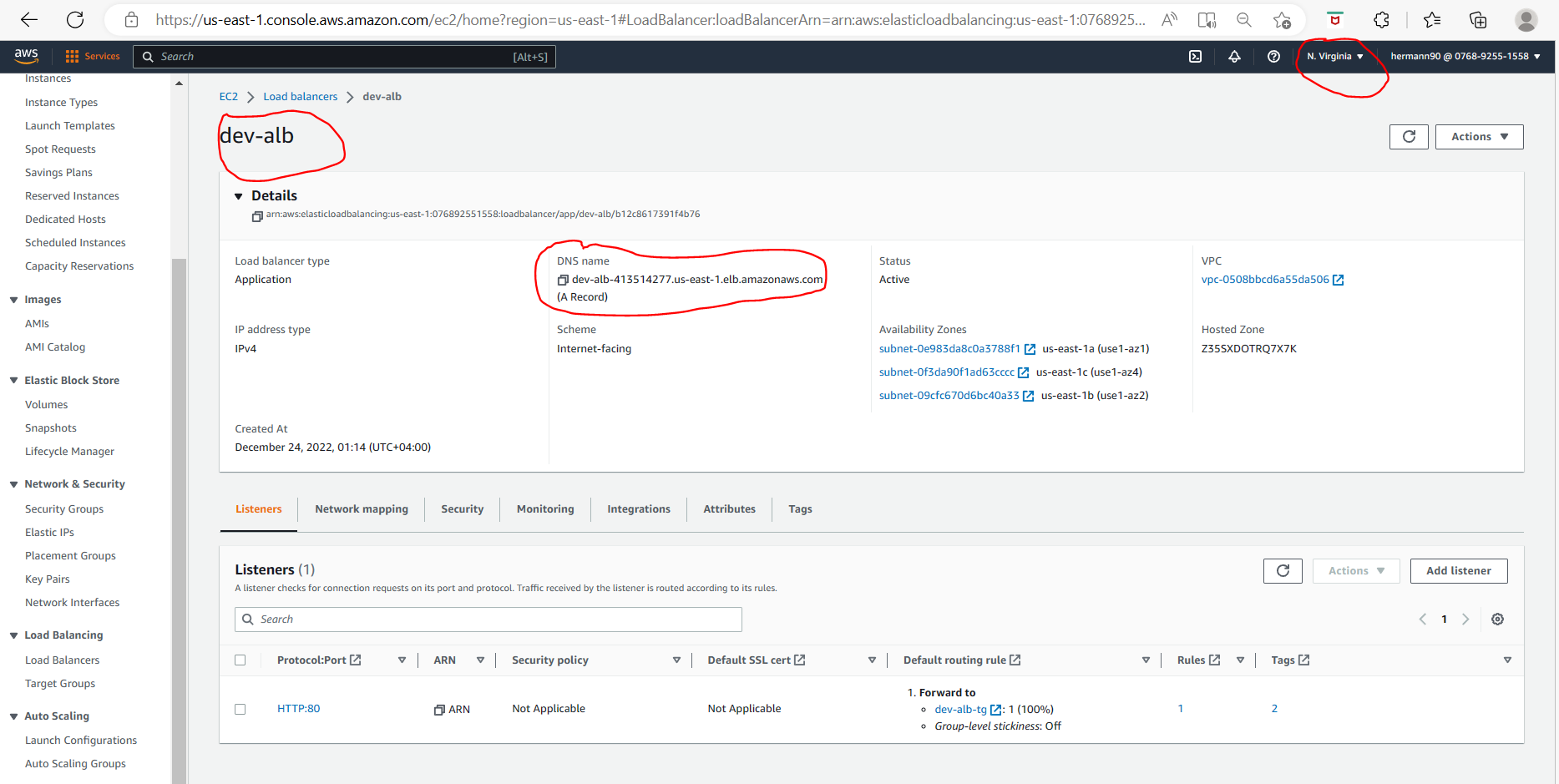Sort by the Protocol:Port column arrow

tap(402, 660)
